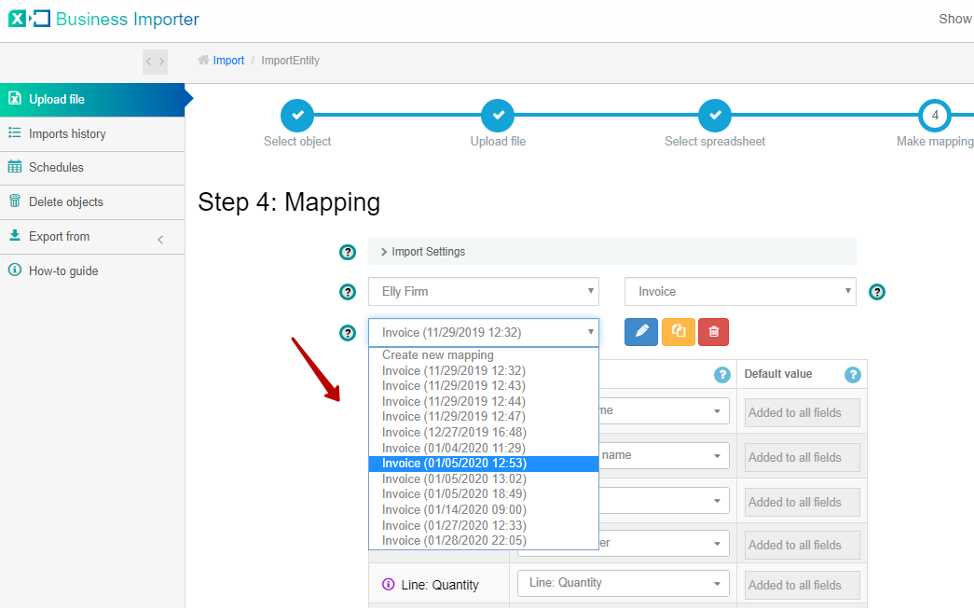Click the Import breadcrumb link

click(229, 60)
